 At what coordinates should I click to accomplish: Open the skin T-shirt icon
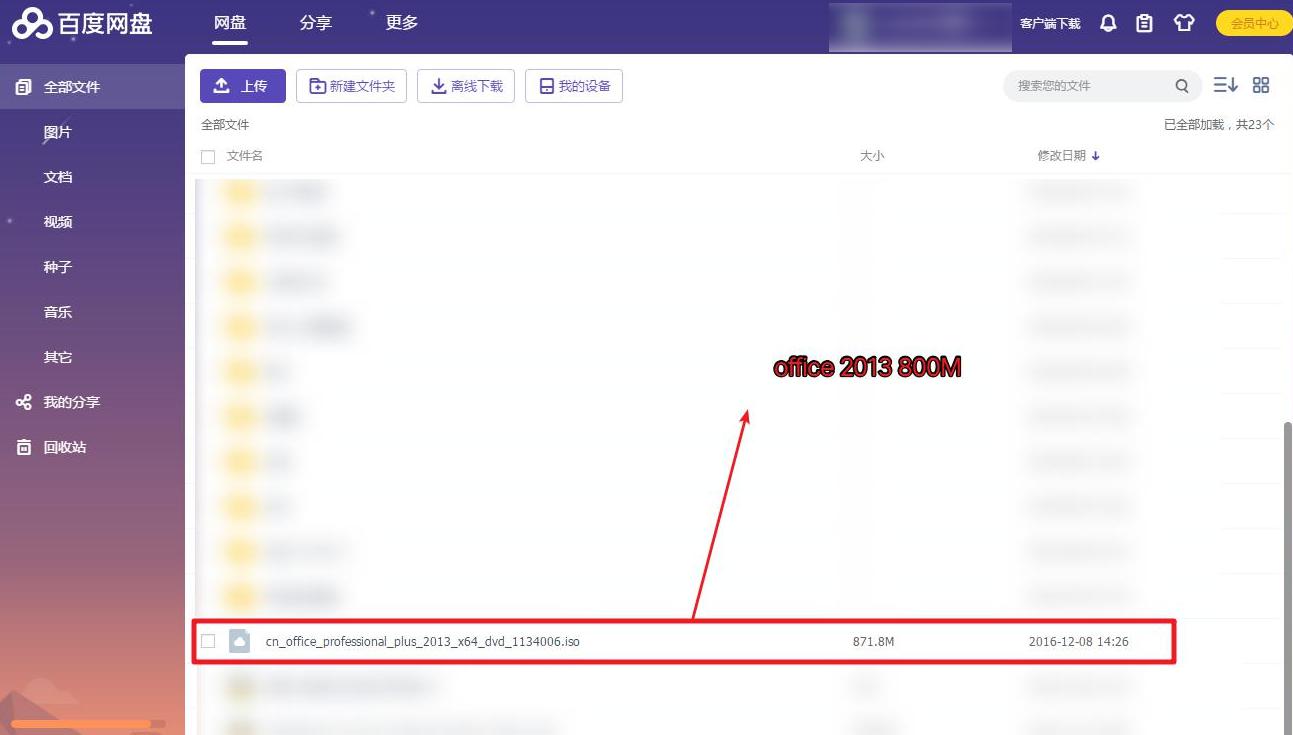[x=1184, y=23]
